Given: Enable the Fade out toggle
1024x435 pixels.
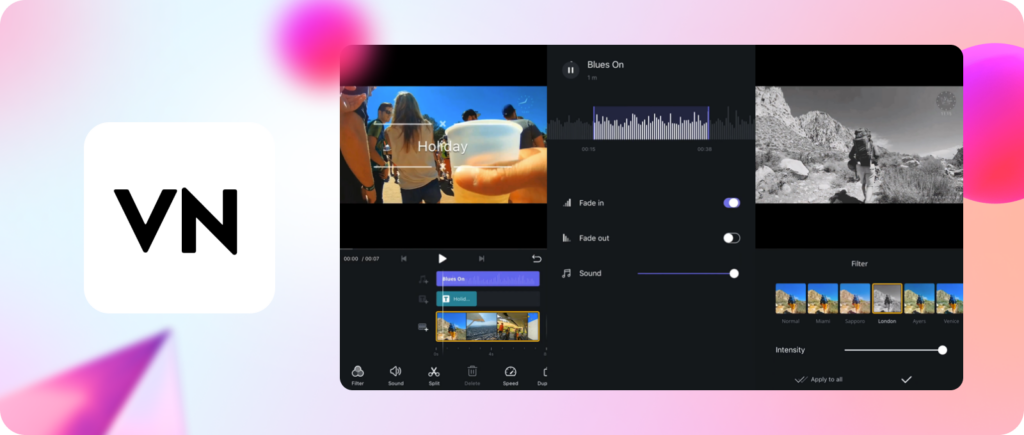Looking at the screenshot, I should point(732,238).
